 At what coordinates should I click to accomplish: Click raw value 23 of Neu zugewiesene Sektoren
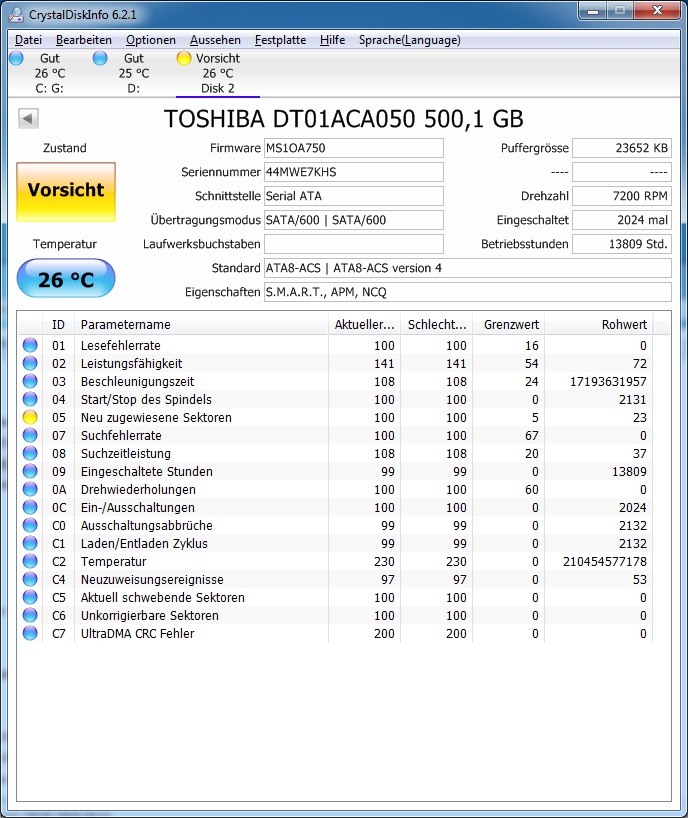640,417
